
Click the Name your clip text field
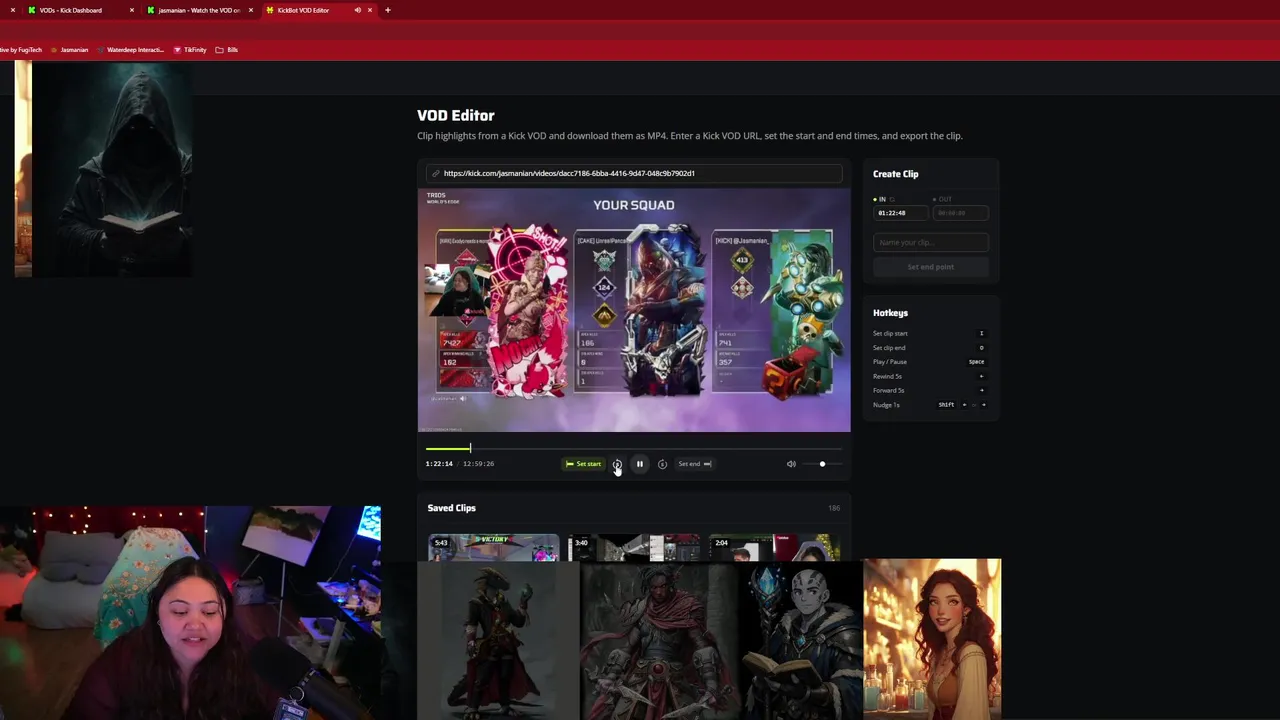931,242
